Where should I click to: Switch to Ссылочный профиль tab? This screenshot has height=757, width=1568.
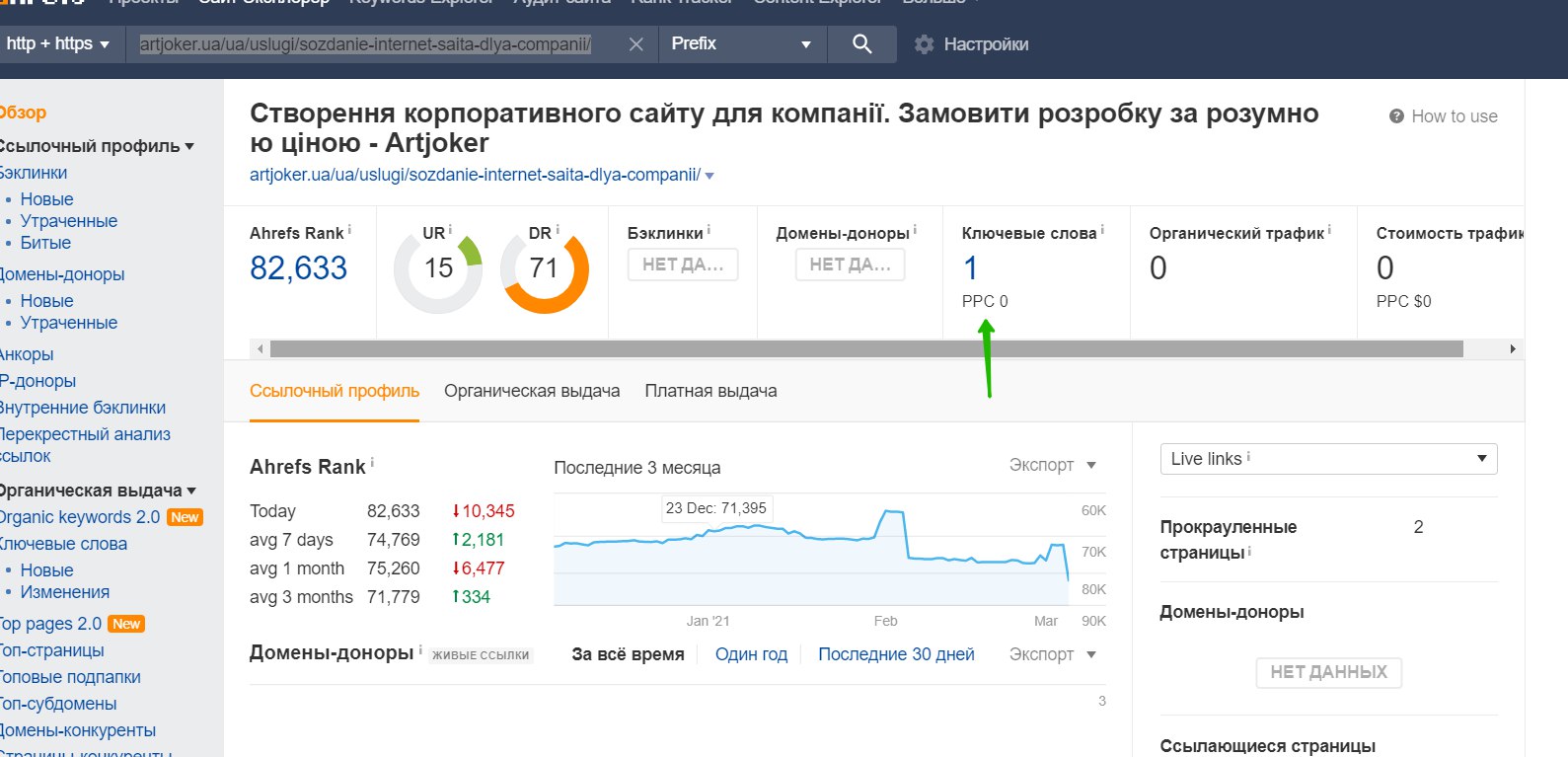[335, 391]
